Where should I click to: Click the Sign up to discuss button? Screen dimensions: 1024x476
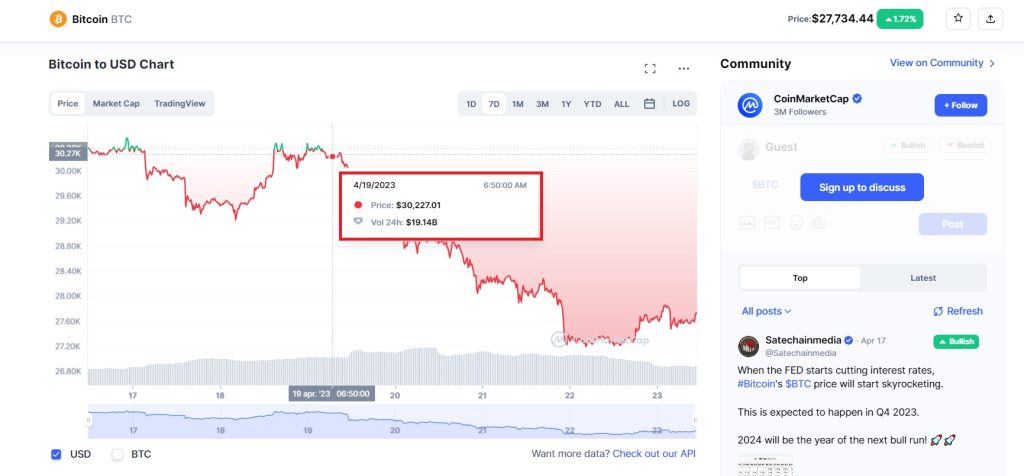tap(861, 187)
